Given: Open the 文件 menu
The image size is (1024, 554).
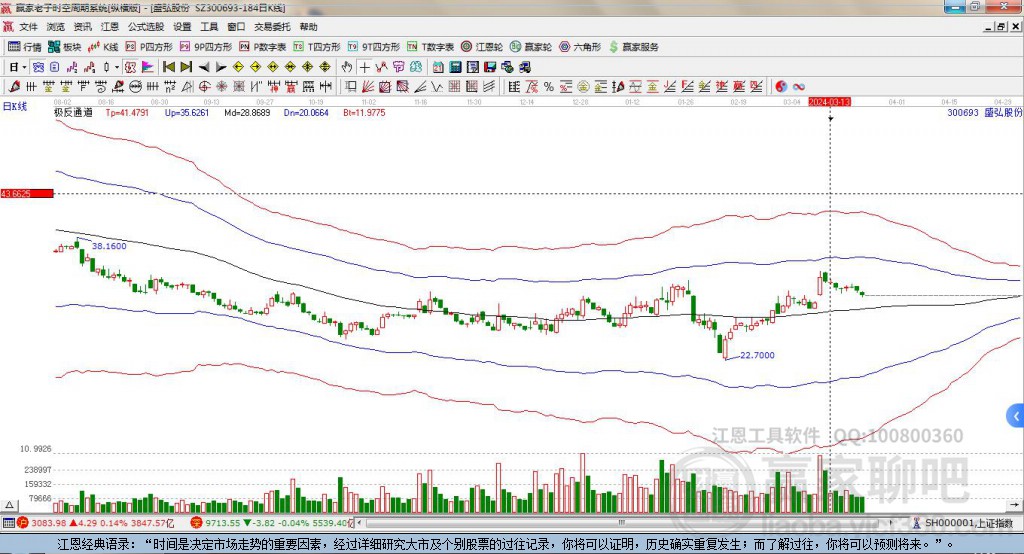Looking at the screenshot, I should pyautogui.click(x=28, y=27).
